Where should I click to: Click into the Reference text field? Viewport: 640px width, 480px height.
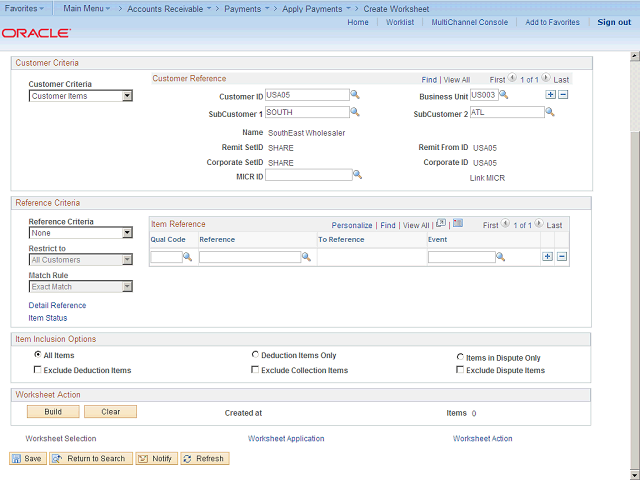tap(249, 257)
